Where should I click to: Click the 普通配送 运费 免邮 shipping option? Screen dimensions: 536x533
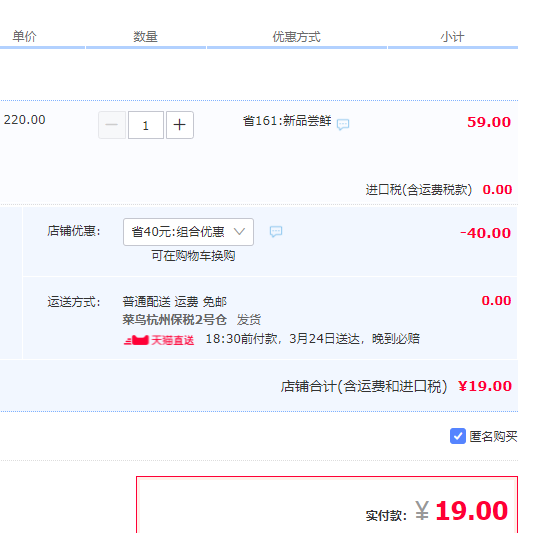[x=174, y=302]
